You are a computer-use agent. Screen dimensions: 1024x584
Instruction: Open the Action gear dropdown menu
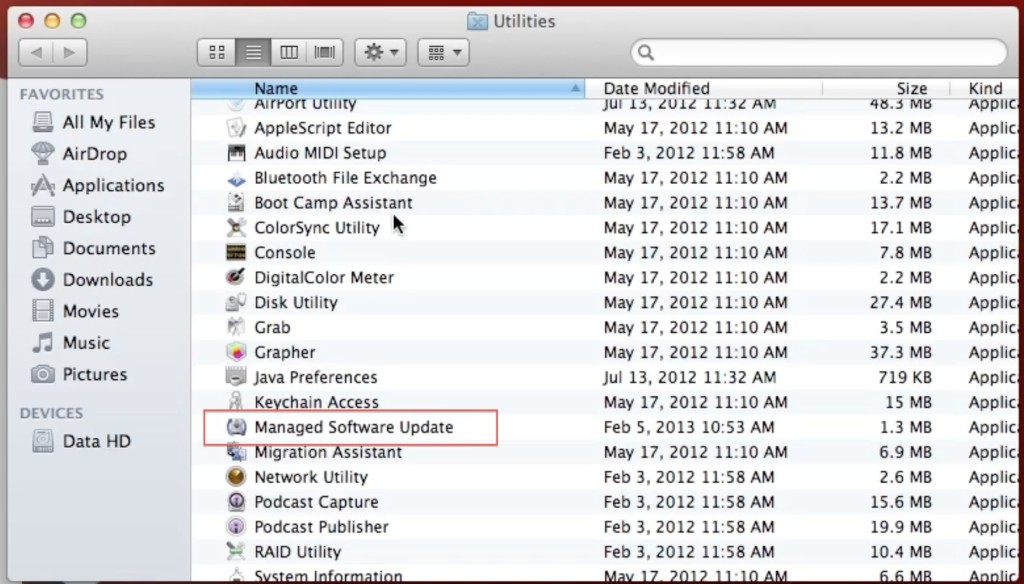(x=379, y=52)
